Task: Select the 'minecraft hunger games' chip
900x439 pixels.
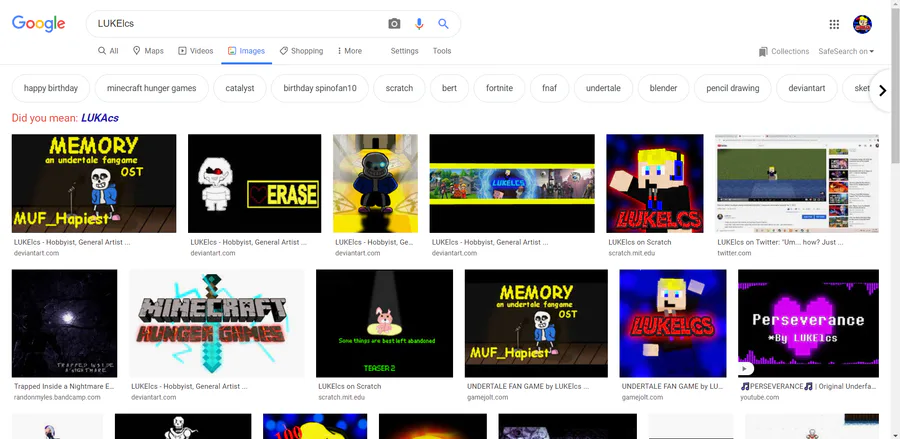Action: coord(152,88)
